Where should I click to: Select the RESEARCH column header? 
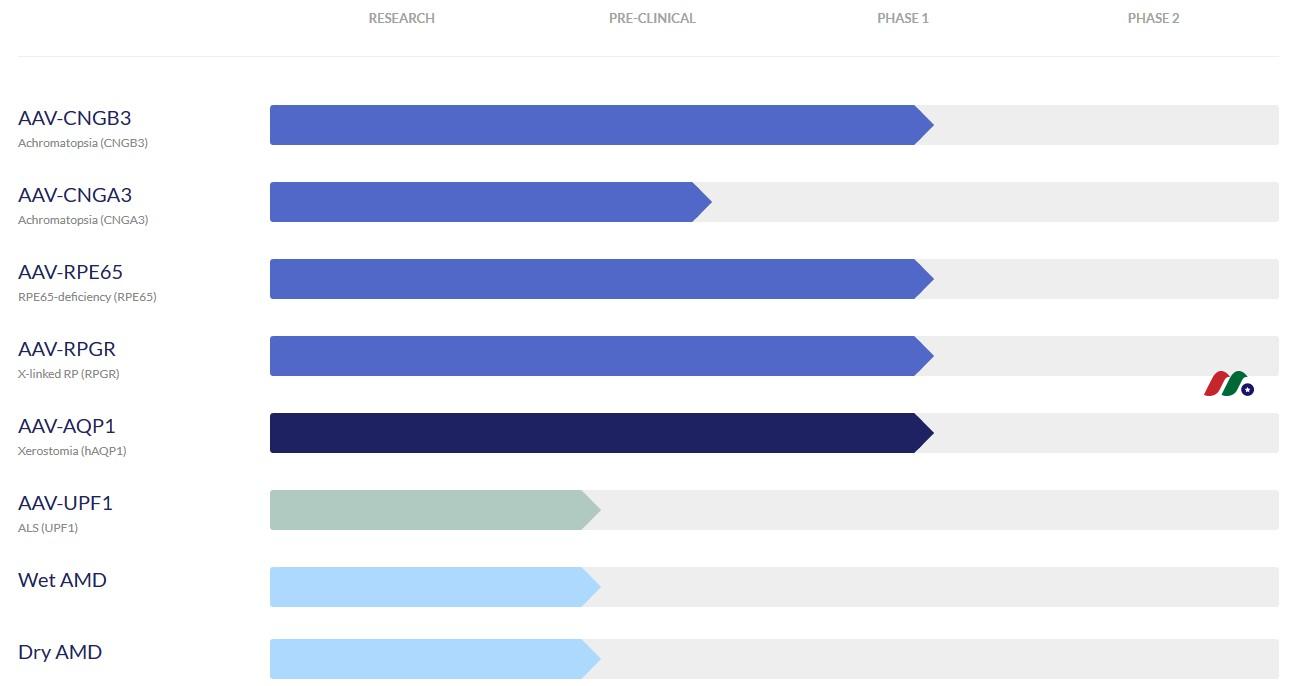(x=401, y=18)
